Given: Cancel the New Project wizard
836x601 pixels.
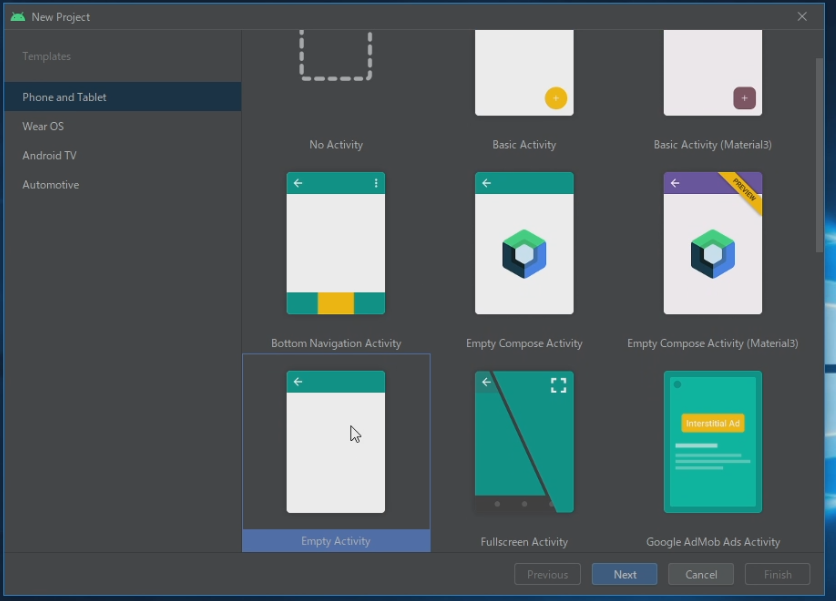Looking at the screenshot, I should point(700,574).
